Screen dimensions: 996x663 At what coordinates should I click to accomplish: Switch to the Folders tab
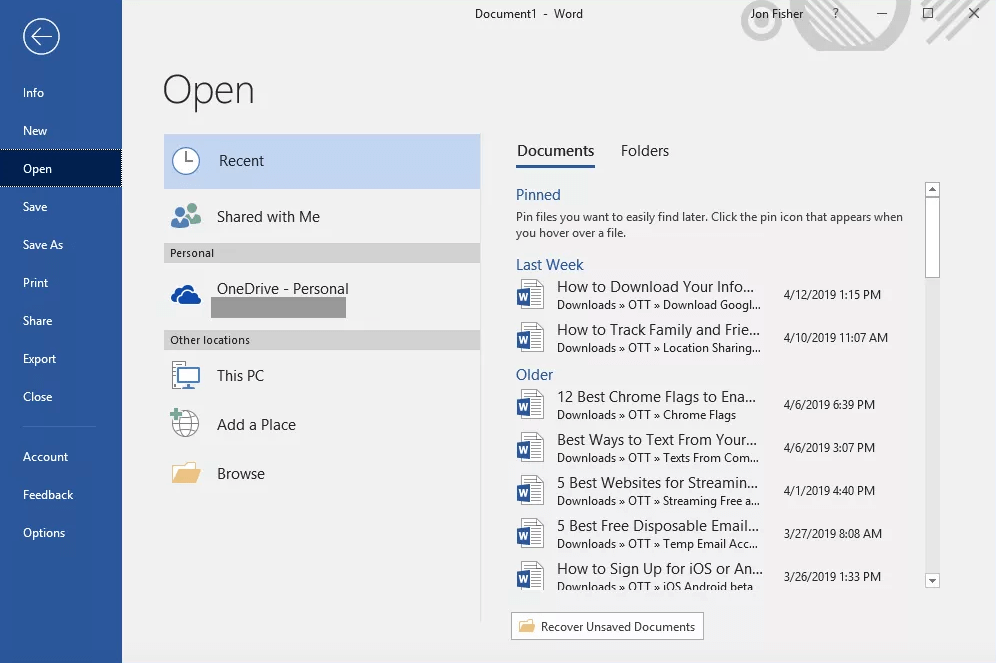[x=644, y=151]
